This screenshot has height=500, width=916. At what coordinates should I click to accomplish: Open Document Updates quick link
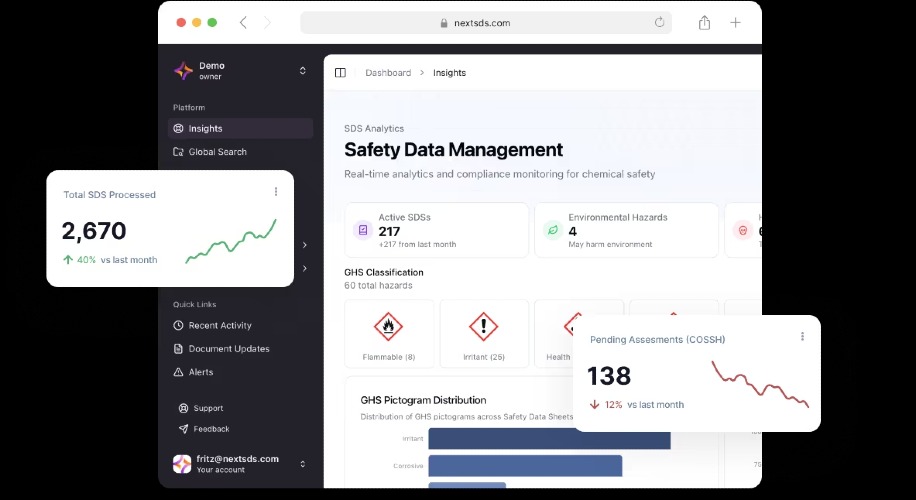point(228,349)
